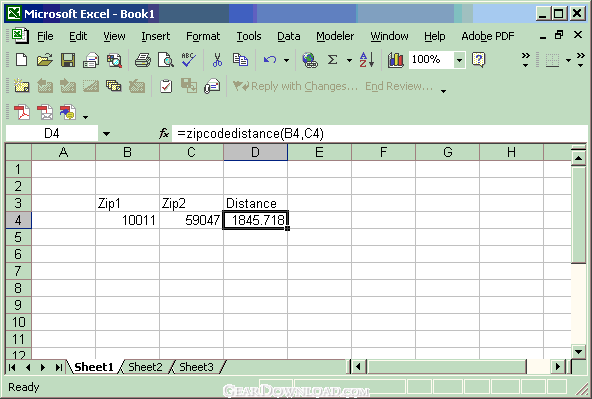Click Convert to PDF and Send for Review icon
The height and width of the screenshot is (399, 592).
click(x=68, y=112)
